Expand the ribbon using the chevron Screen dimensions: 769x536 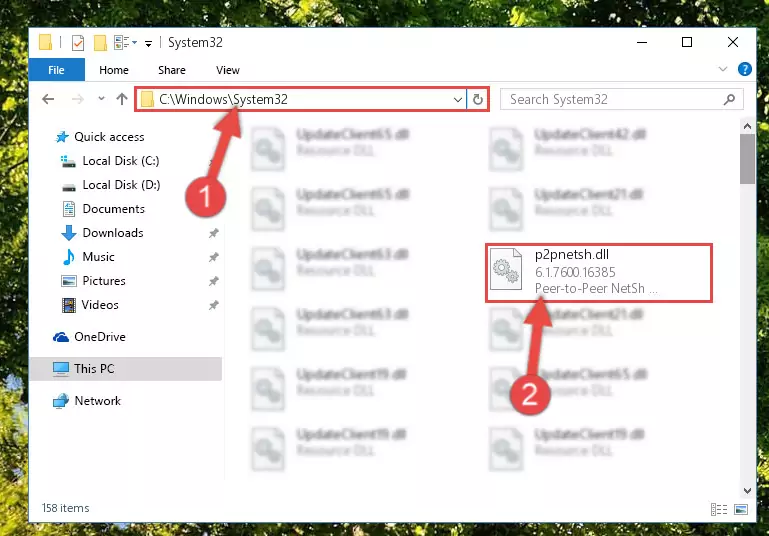click(722, 69)
